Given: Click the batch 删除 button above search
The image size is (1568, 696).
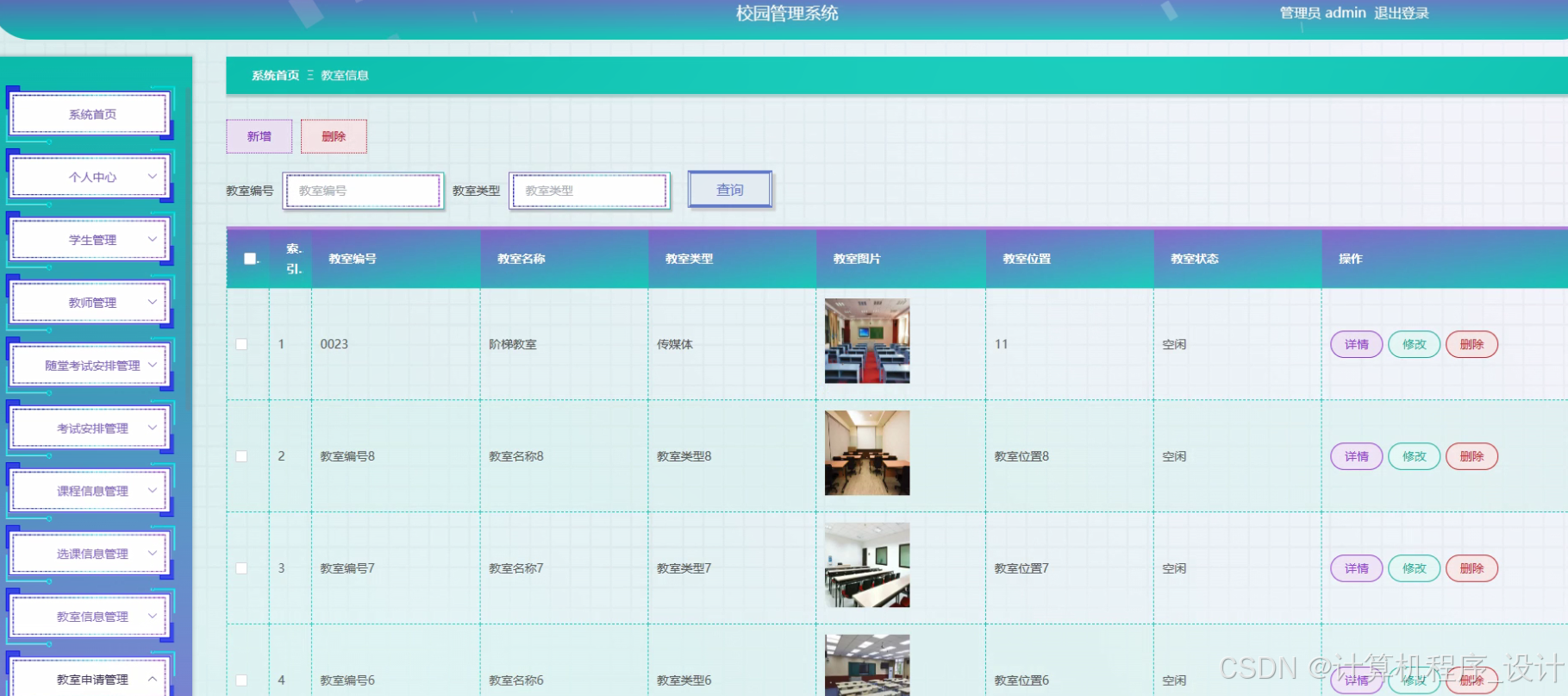Looking at the screenshot, I should [x=334, y=136].
